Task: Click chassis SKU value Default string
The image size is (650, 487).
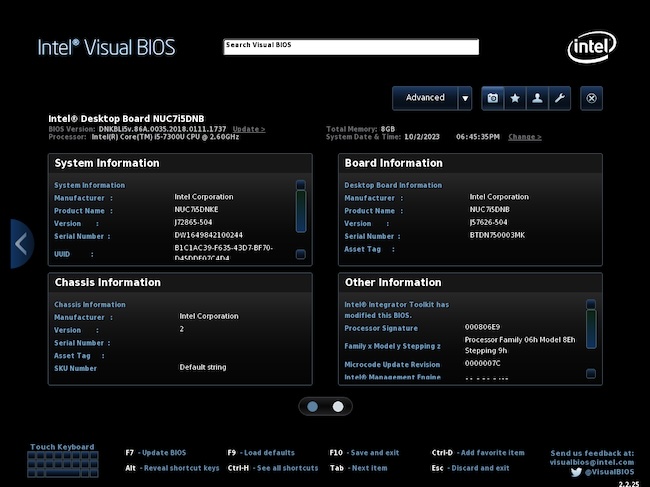Action: click(203, 367)
